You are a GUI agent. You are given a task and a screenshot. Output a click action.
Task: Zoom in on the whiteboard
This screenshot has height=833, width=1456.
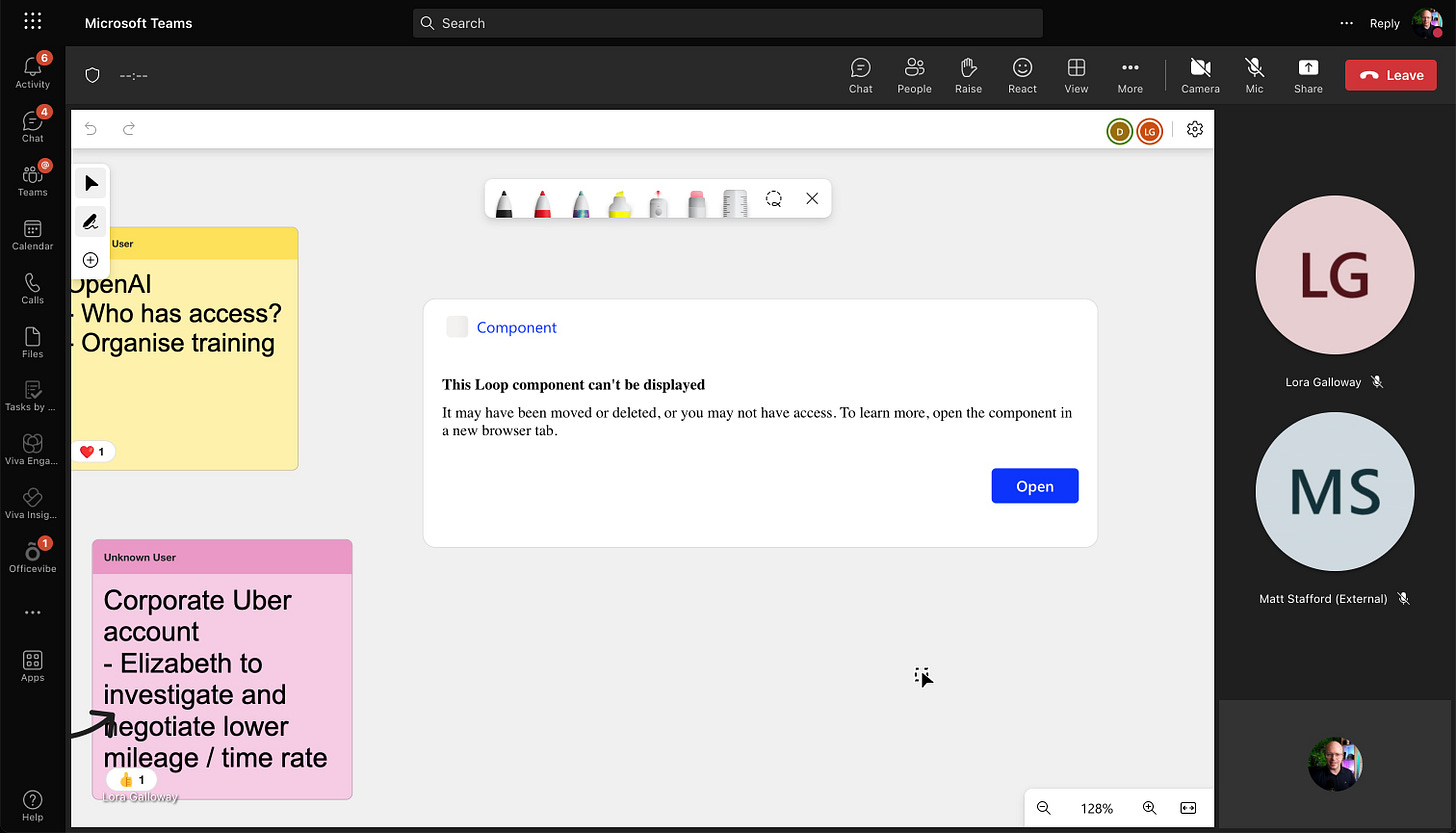tap(1150, 808)
